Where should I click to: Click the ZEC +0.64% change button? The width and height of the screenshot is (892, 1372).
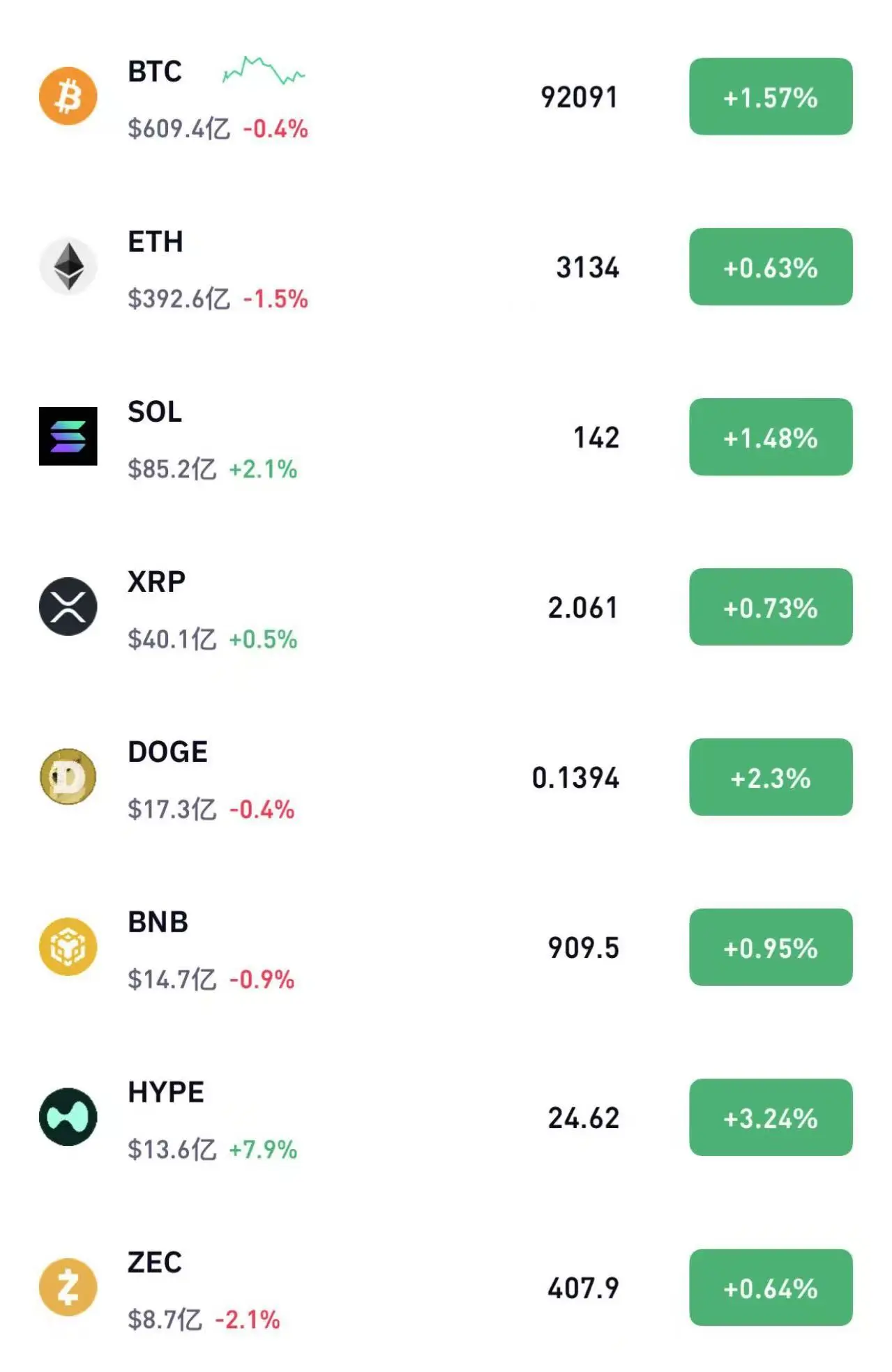point(771,1288)
